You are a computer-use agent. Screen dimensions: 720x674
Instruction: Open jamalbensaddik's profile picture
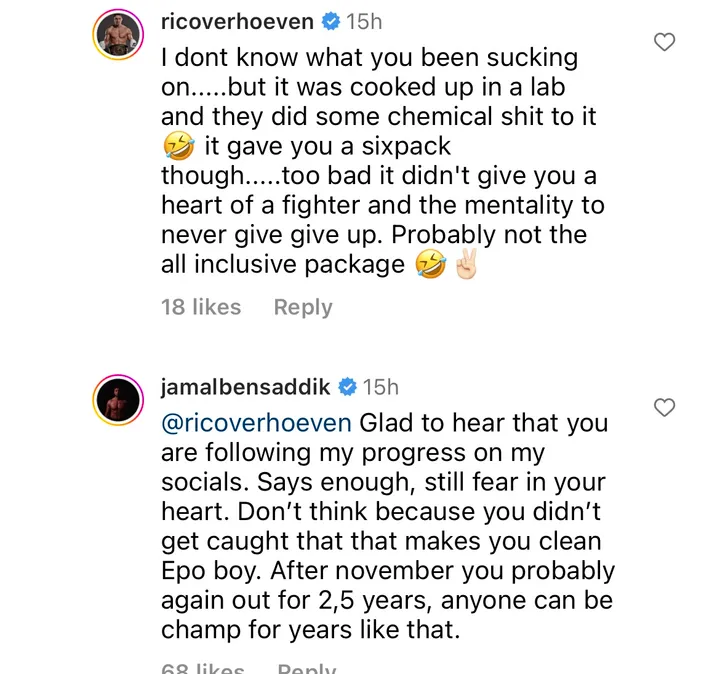pyautogui.click(x=119, y=401)
